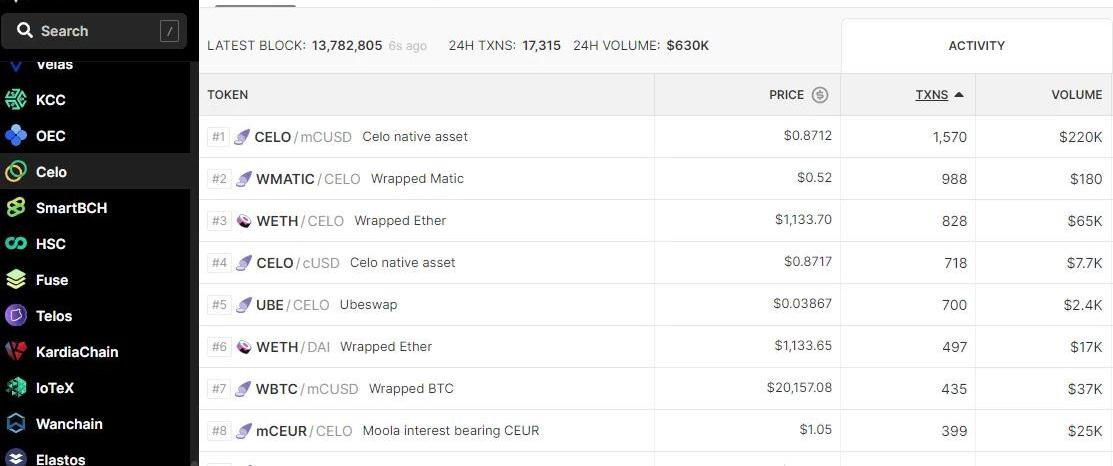1113x466 pixels.
Task: Switch to the ACTIVITY tab
Action: point(977,45)
